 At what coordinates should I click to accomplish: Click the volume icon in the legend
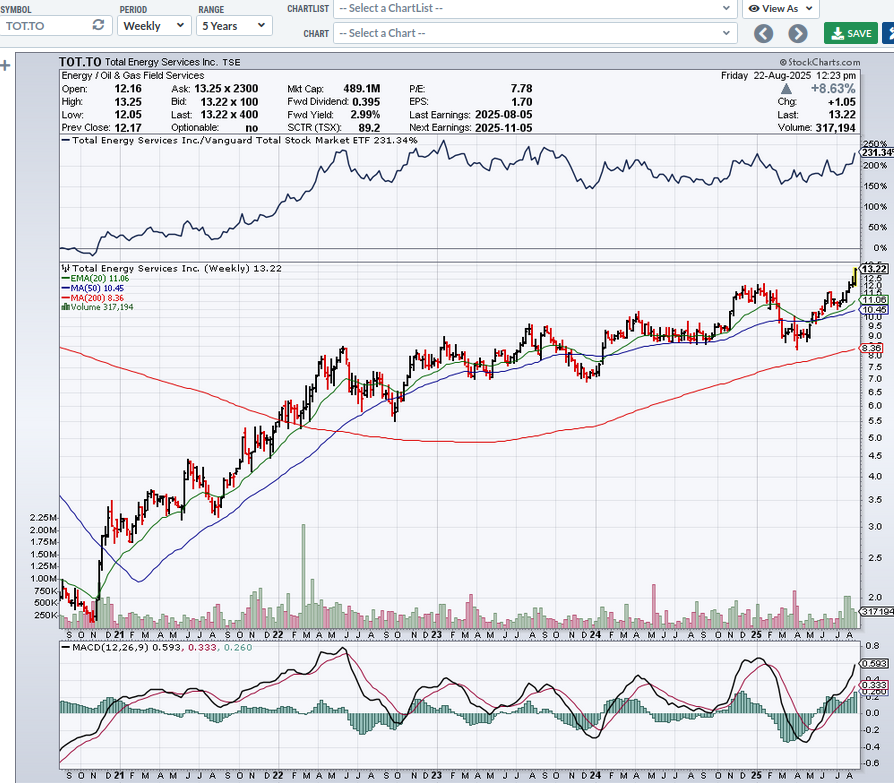click(x=65, y=307)
